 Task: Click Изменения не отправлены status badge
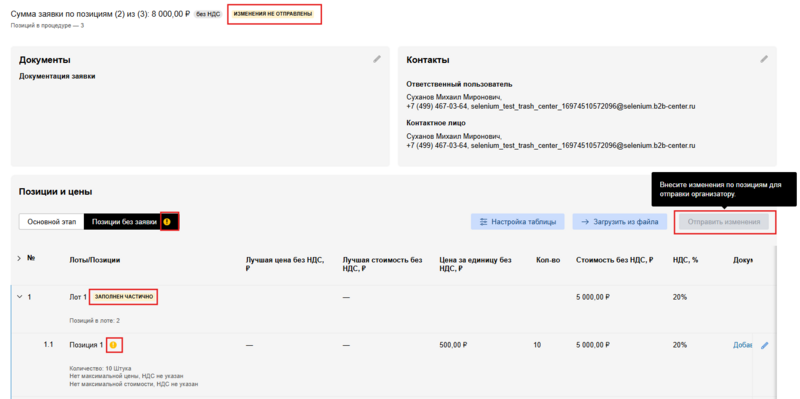tap(272, 14)
